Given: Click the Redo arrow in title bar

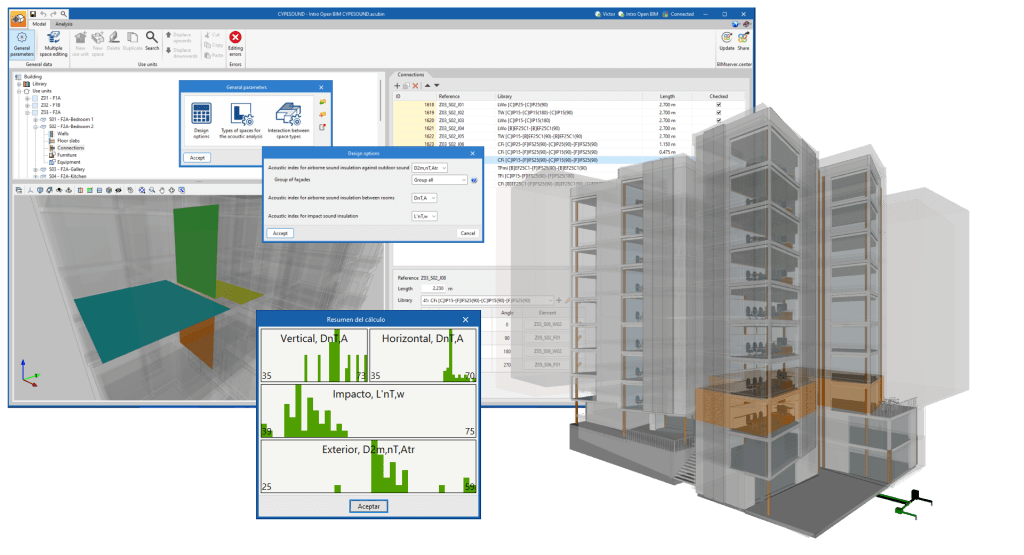Looking at the screenshot, I should click(x=54, y=14).
